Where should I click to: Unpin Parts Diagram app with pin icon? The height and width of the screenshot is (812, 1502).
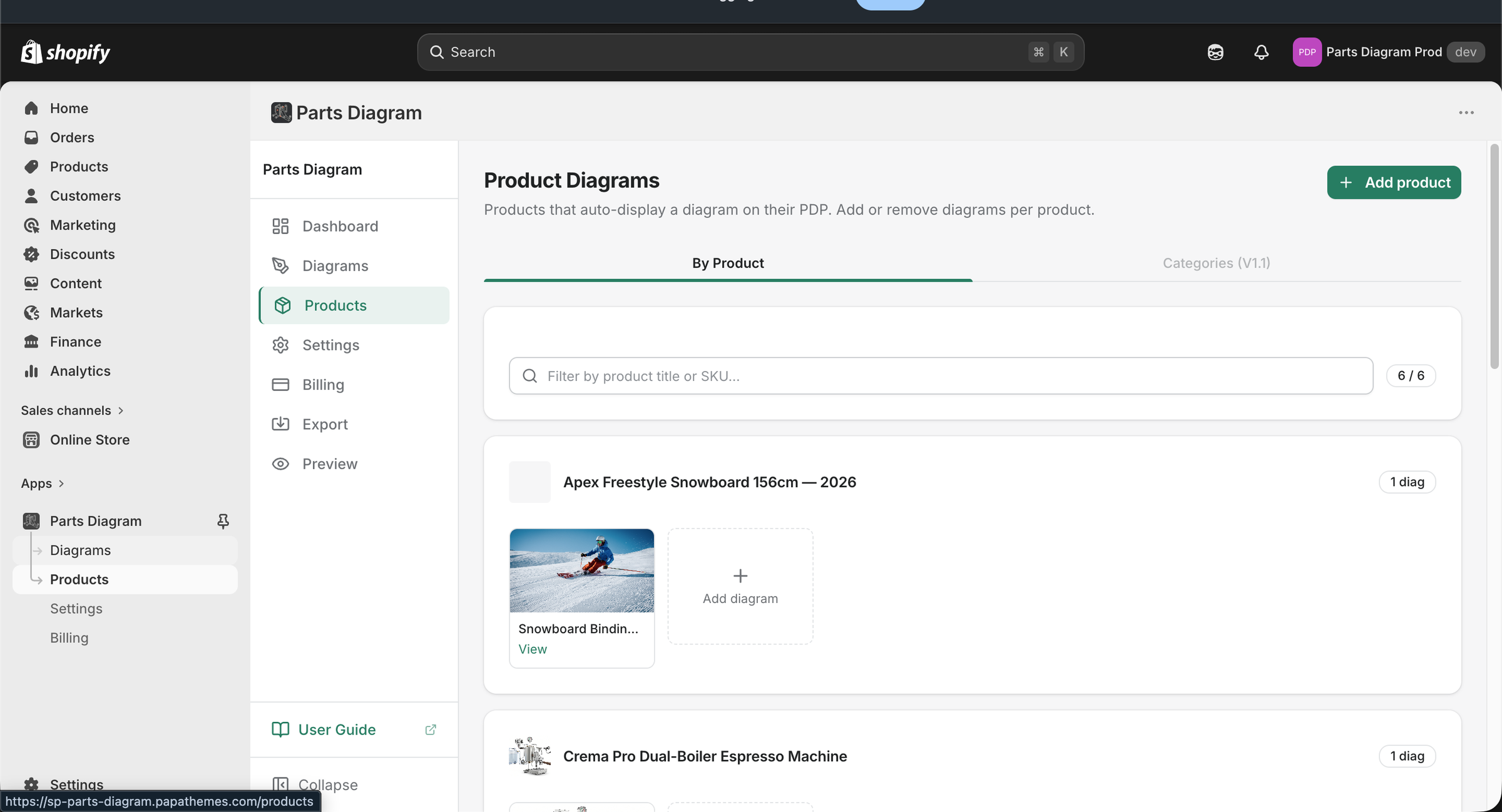click(x=223, y=521)
